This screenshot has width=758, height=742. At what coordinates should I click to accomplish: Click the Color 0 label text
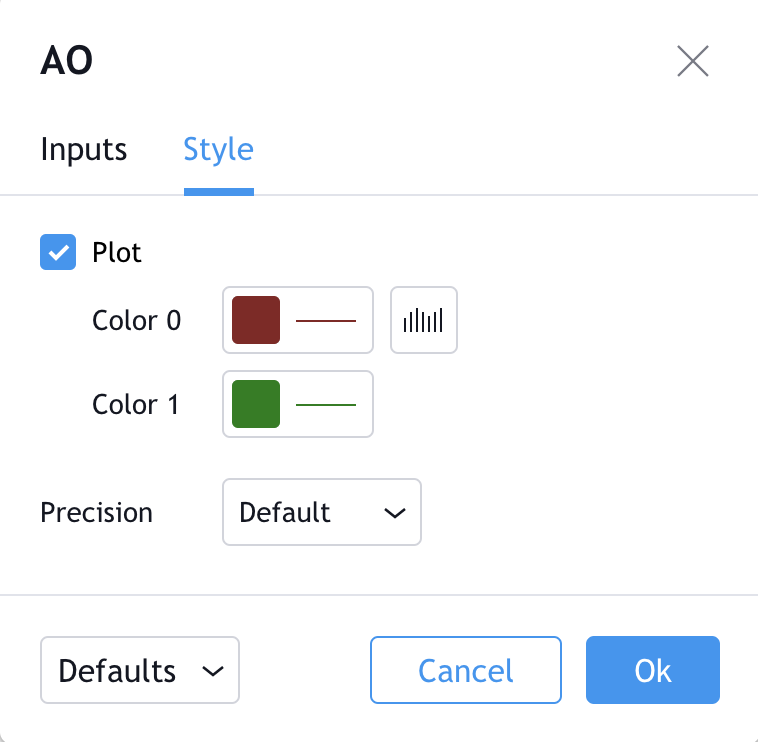click(x=136, y=320)
